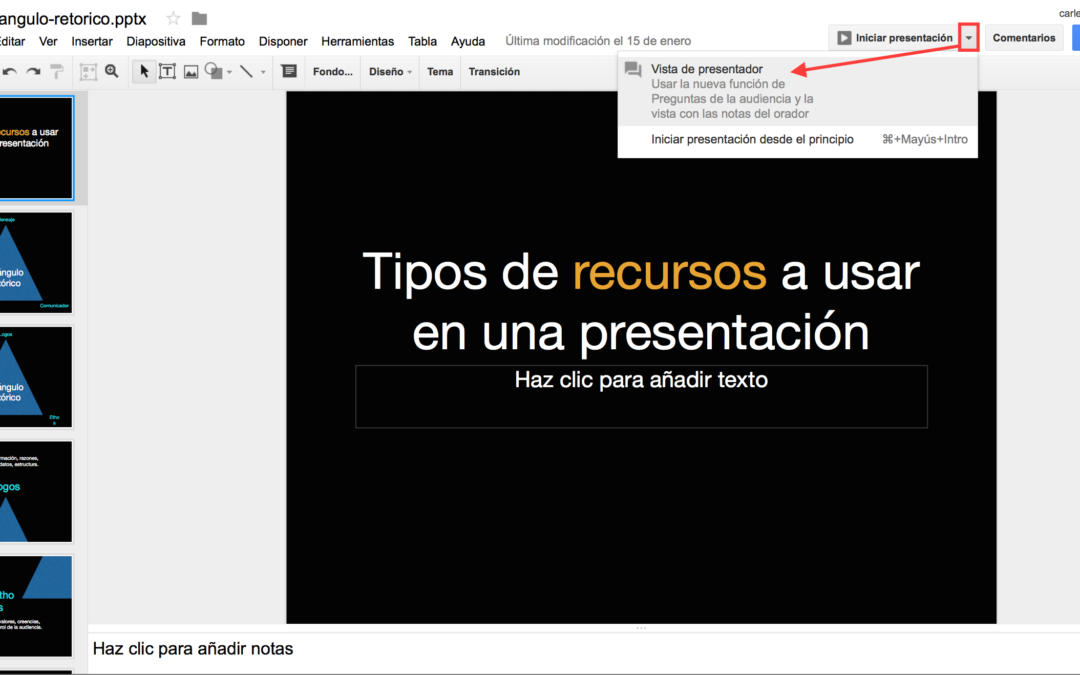Click the Iniciar presentación button
The image size is (1080, 675).
click(x=895, y=38)
